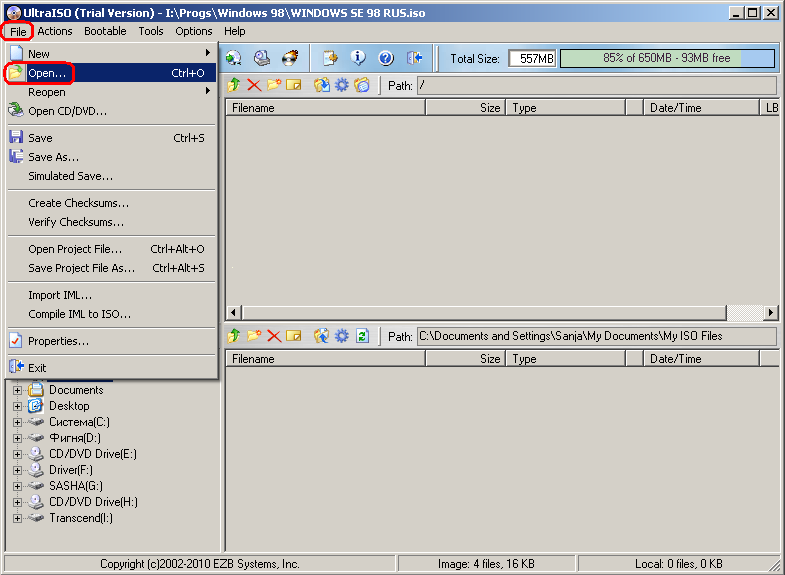Expand the Система(C:) drive node

(x=18, y=422)
